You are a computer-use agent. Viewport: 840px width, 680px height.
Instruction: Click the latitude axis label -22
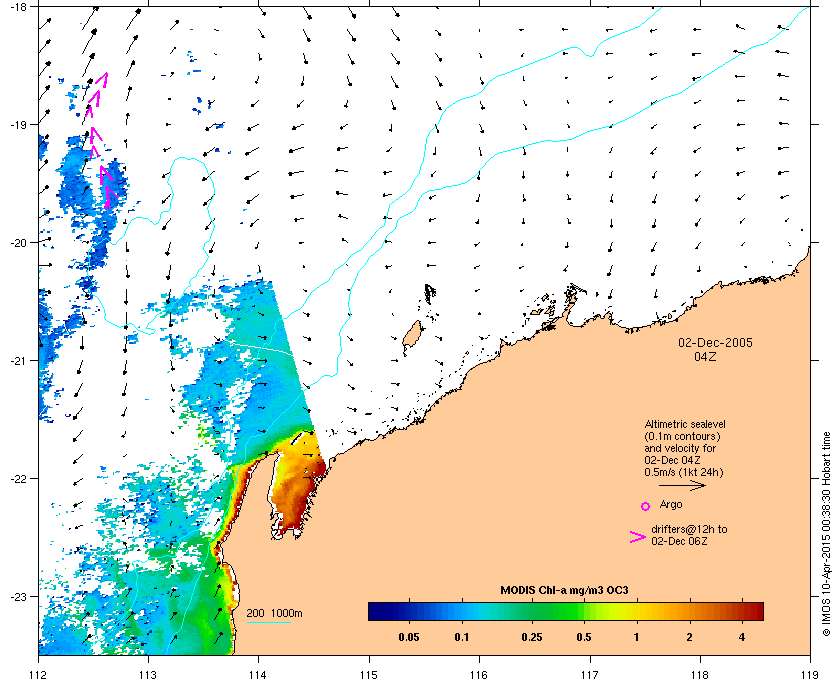coord(18,479)
